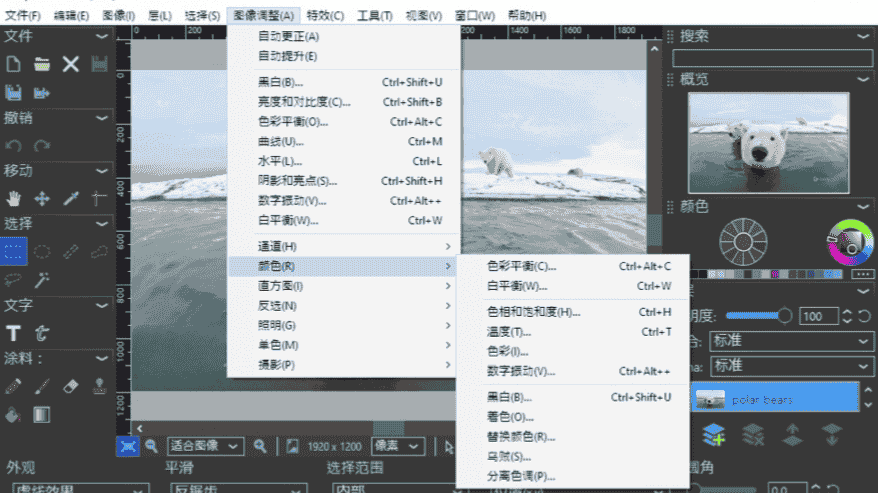Select the Stamp clone tool
The height and width of the screenshot is (493, 878).
coord(99,386)
